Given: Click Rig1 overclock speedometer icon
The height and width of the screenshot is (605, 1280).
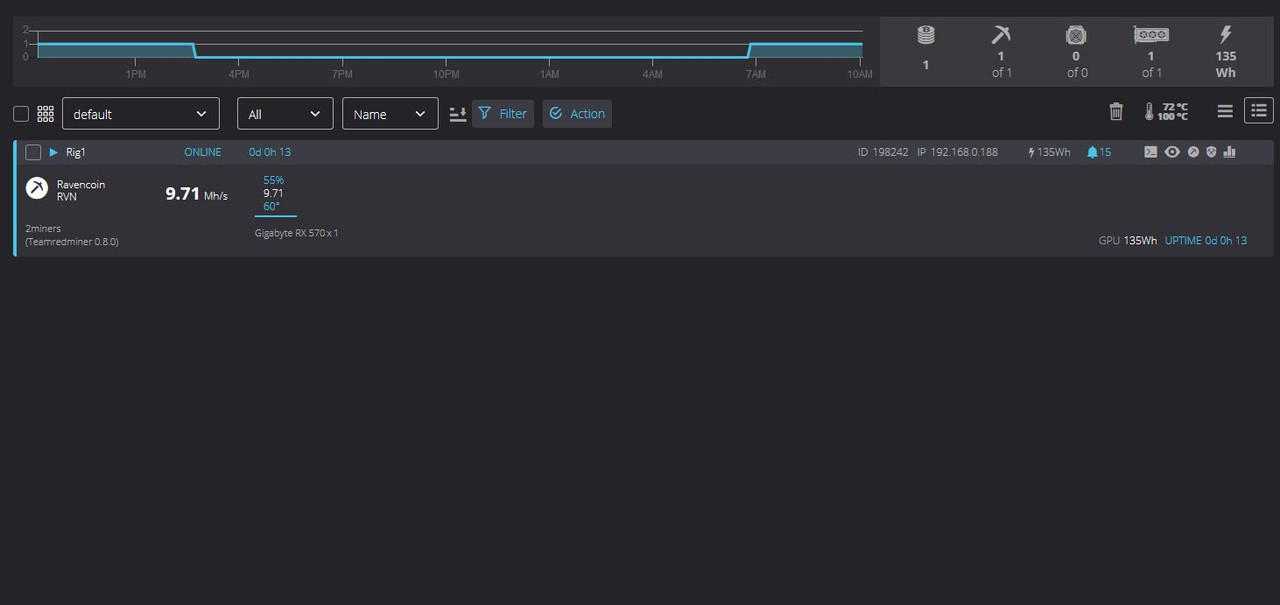Looking at the screenshot, I should click(1193, 152).
